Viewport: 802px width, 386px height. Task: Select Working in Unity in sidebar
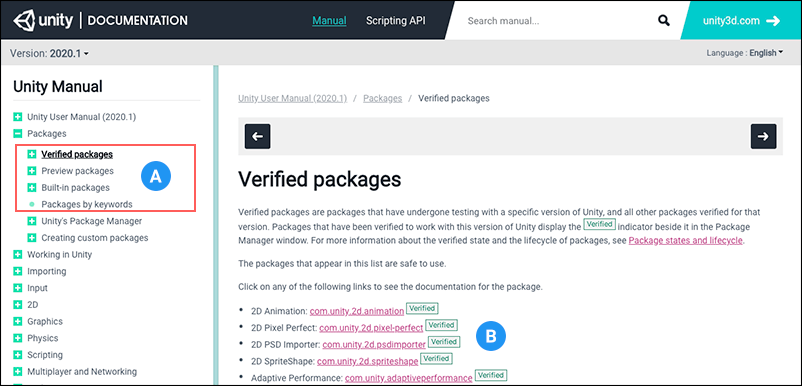pos(59,254)
